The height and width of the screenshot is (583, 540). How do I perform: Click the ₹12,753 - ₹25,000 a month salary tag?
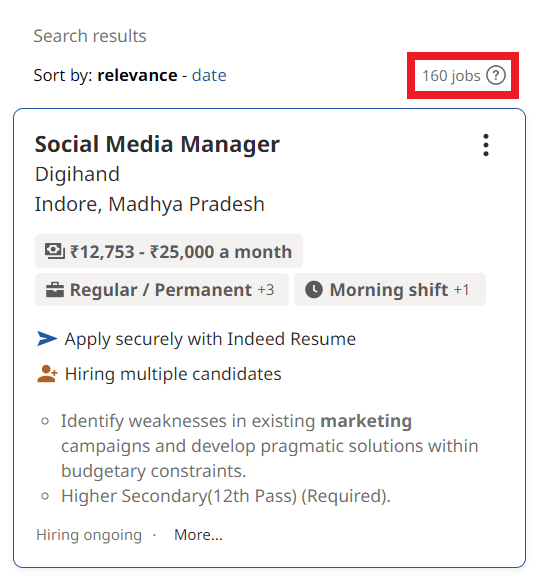tap(169, 251)
